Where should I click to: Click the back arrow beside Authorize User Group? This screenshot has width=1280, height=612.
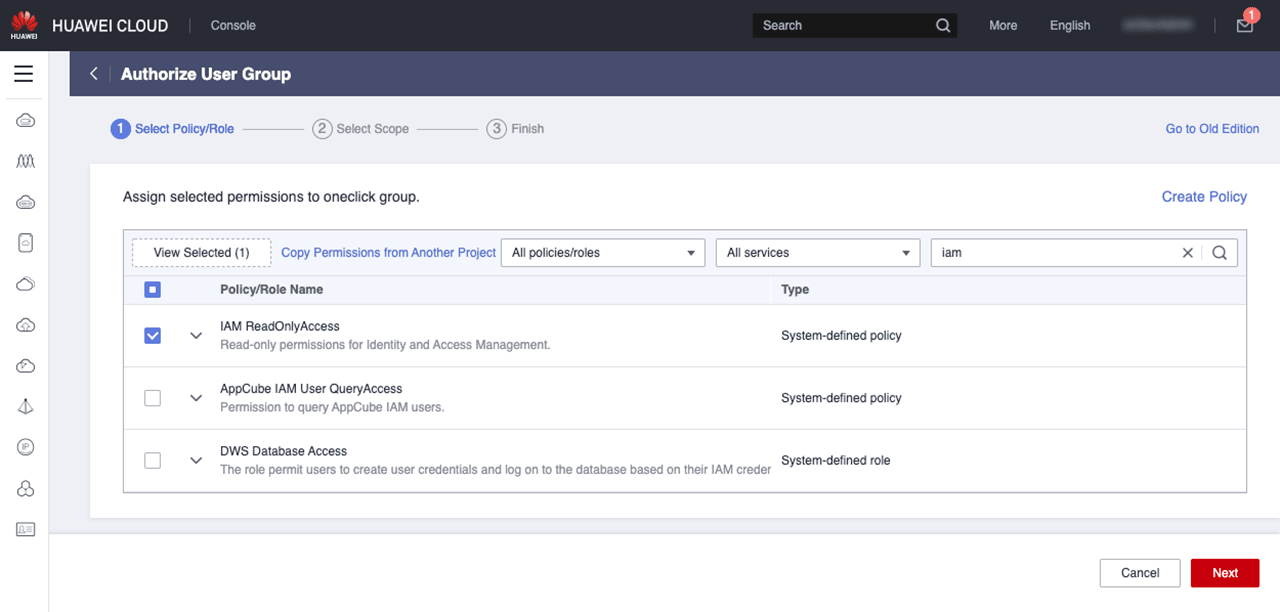(94, 74)
